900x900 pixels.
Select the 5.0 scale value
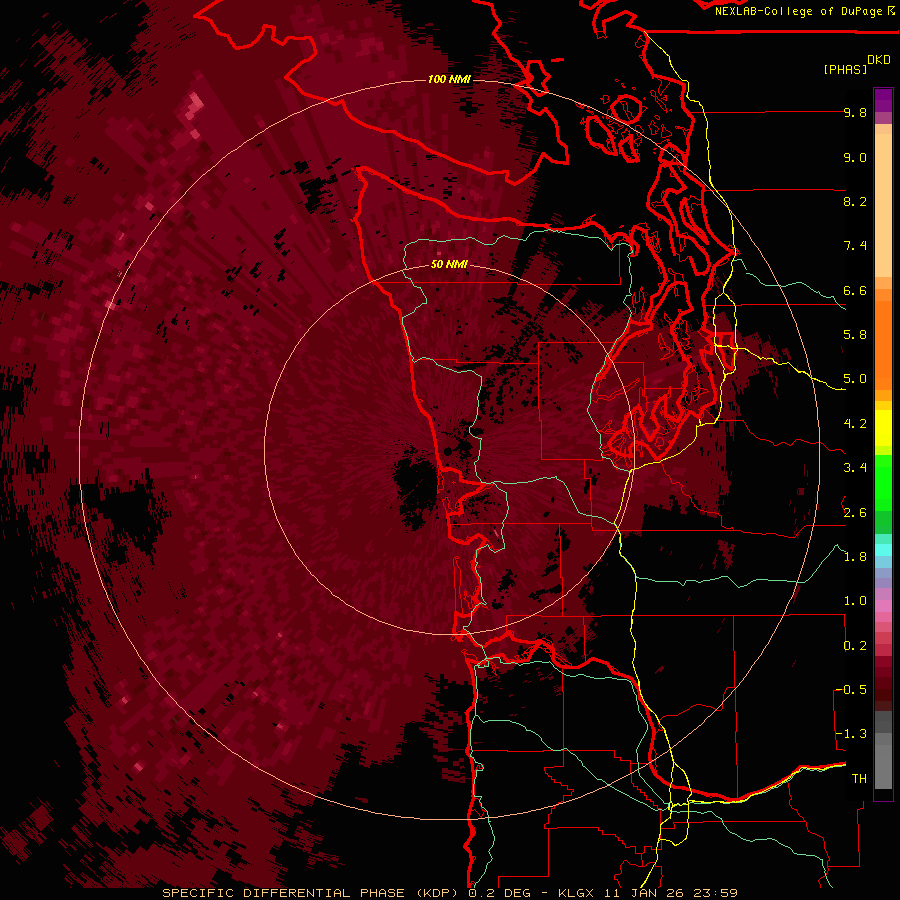tap(855, 379)
